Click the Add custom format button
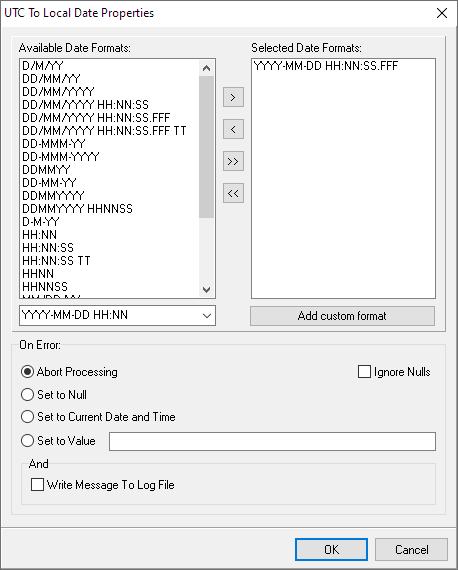 [342, 316]
